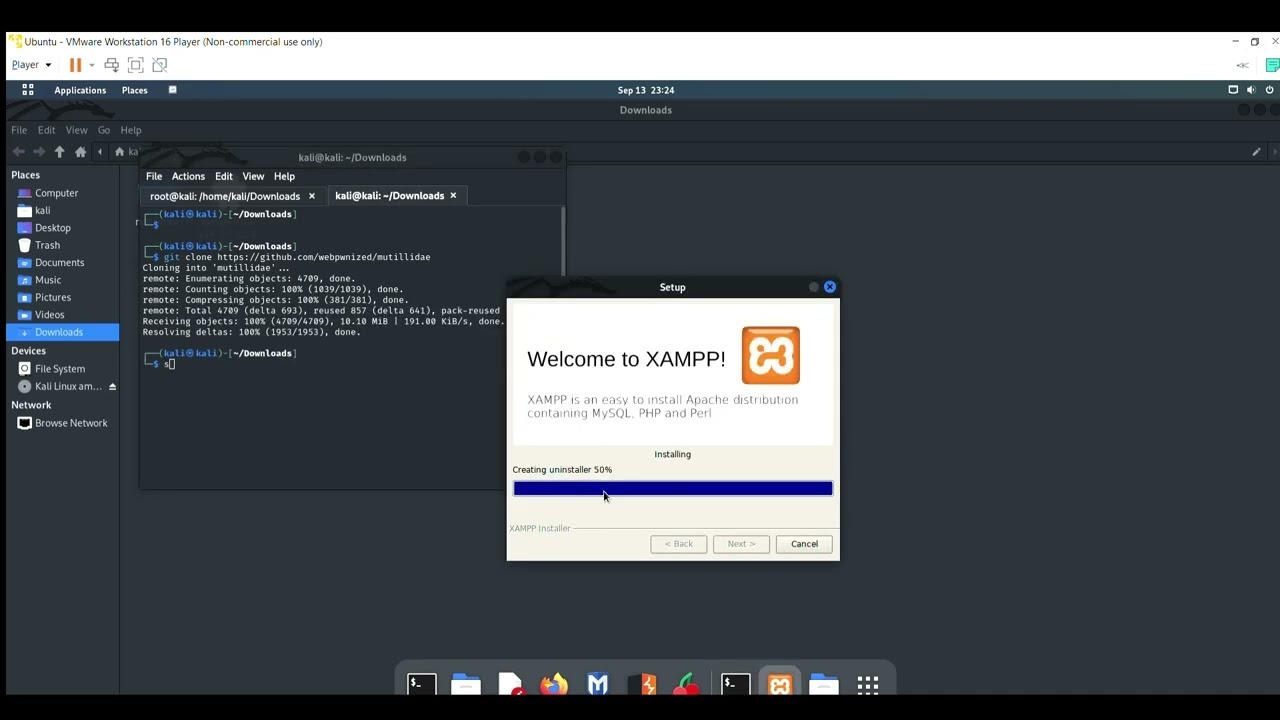Open File System under Devices

[x=62, y=369]
